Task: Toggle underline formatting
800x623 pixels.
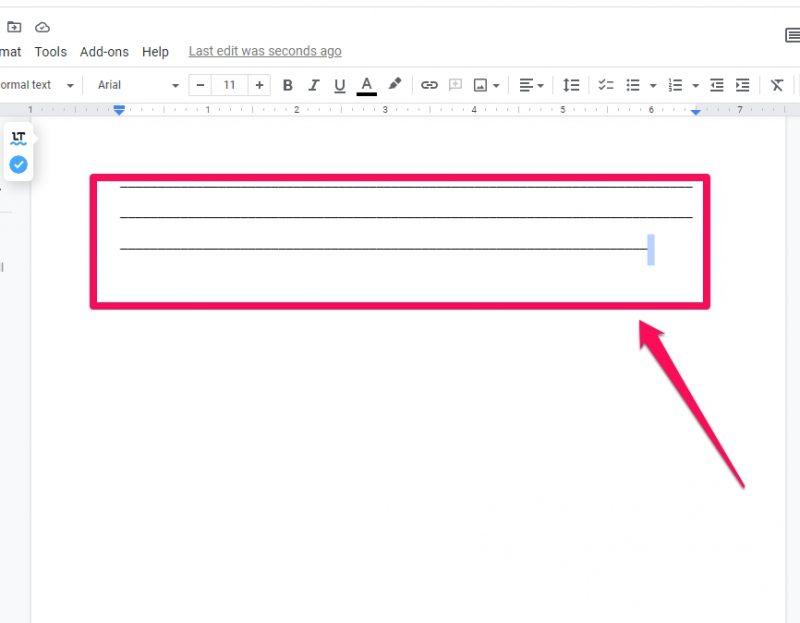Action: click(339, 85)
